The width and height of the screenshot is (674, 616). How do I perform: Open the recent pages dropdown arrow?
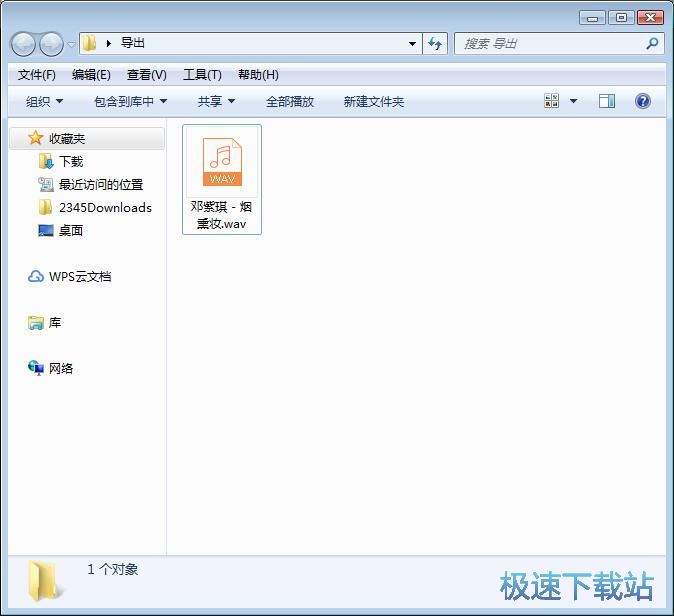click(72, 44)
